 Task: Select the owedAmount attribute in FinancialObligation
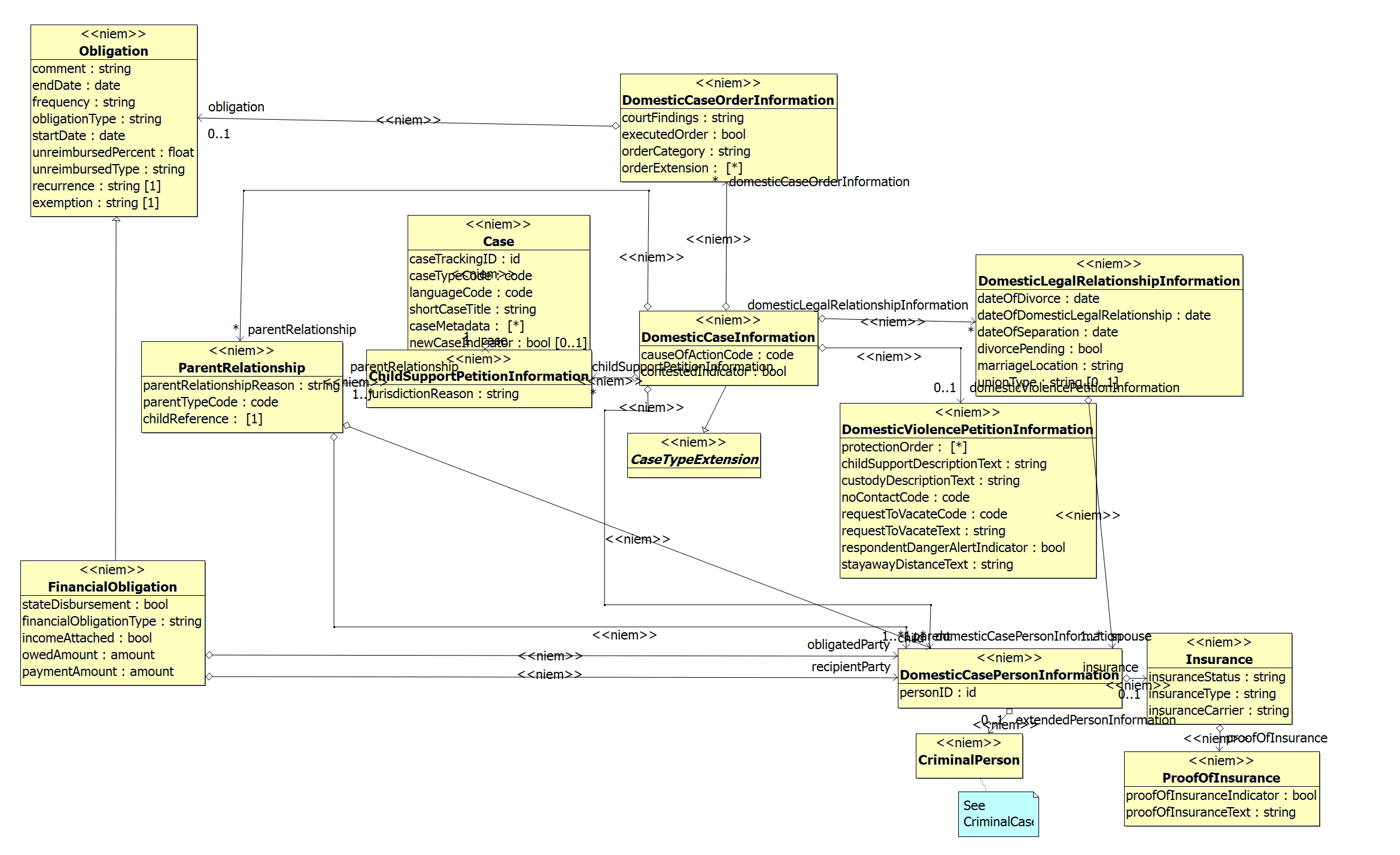tap(88, 654)
